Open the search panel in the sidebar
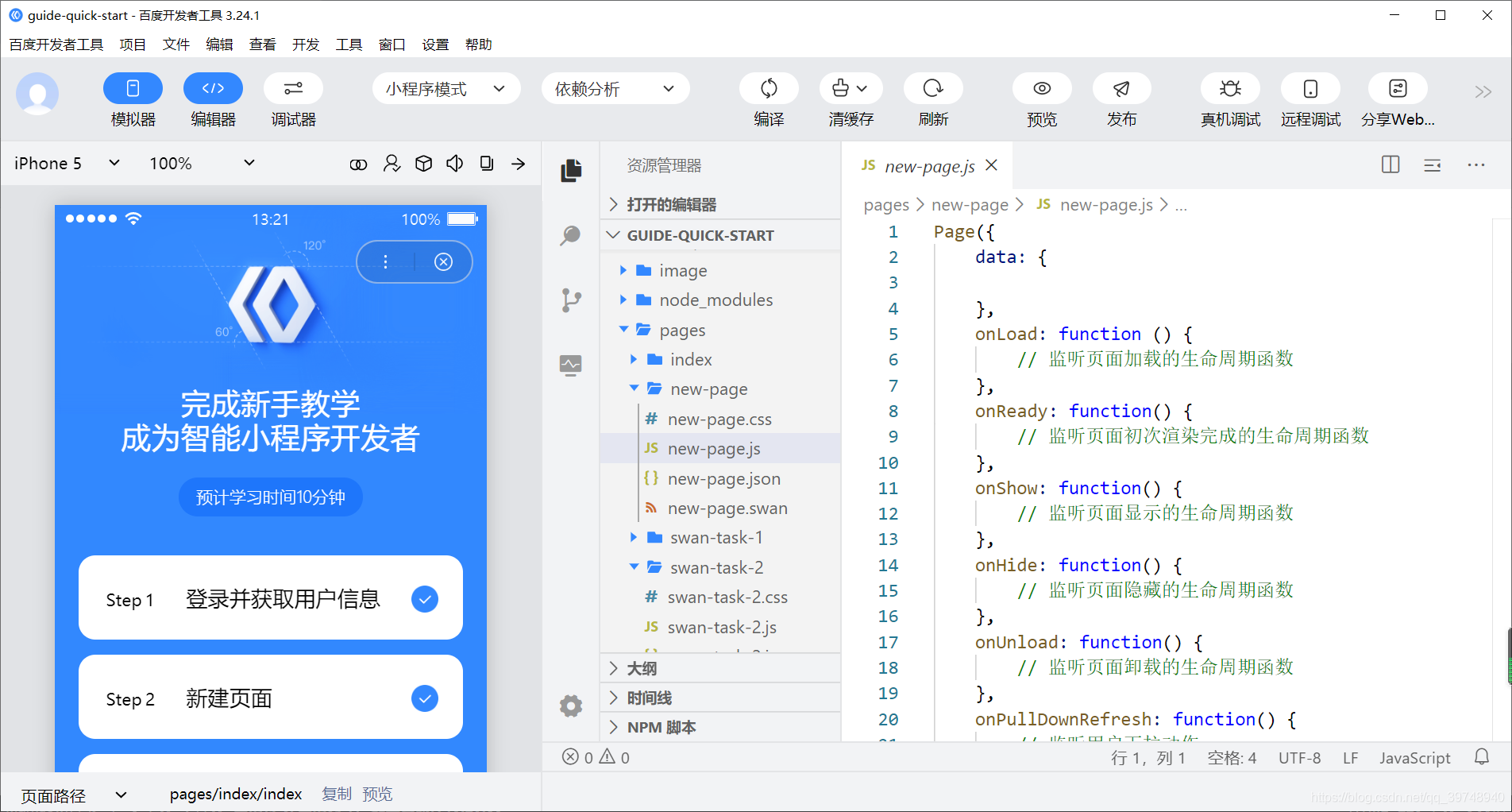 point(570,235)
